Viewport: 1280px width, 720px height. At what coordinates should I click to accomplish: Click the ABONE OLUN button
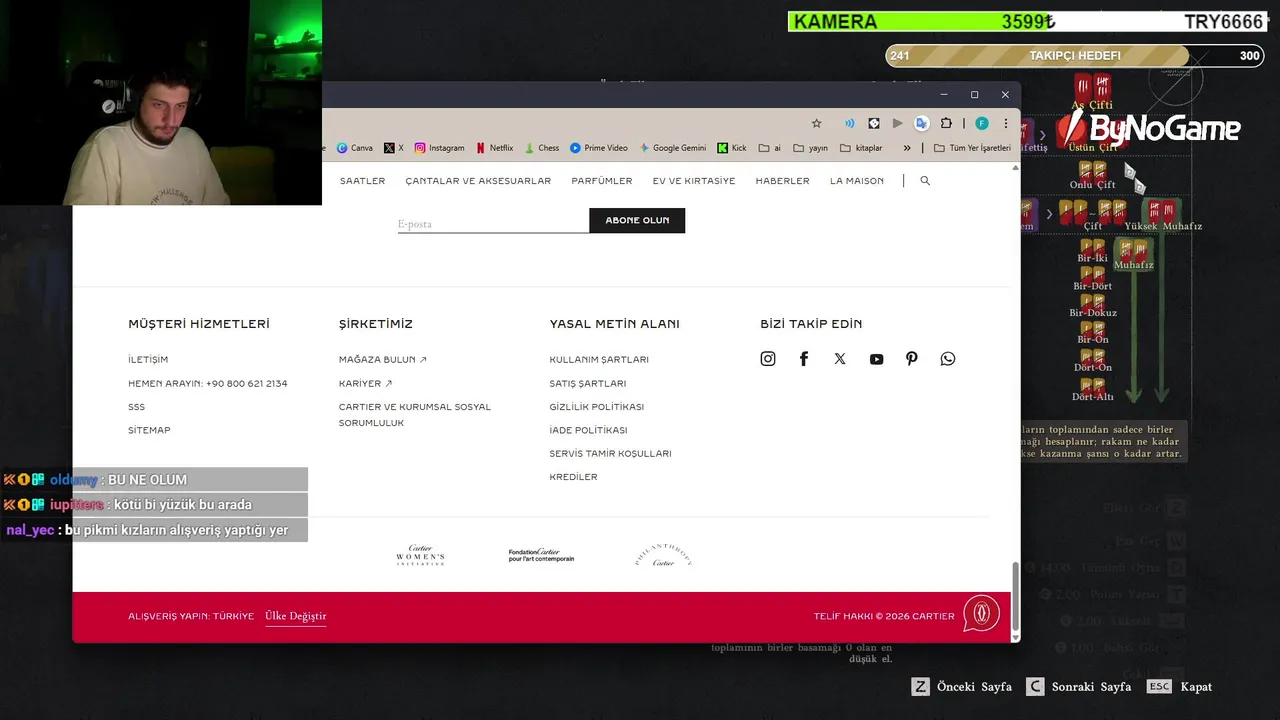coord(637,220)
